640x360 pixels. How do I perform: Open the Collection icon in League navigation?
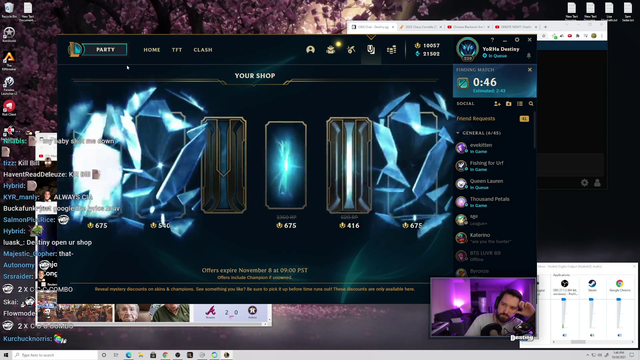click(331, 50)
